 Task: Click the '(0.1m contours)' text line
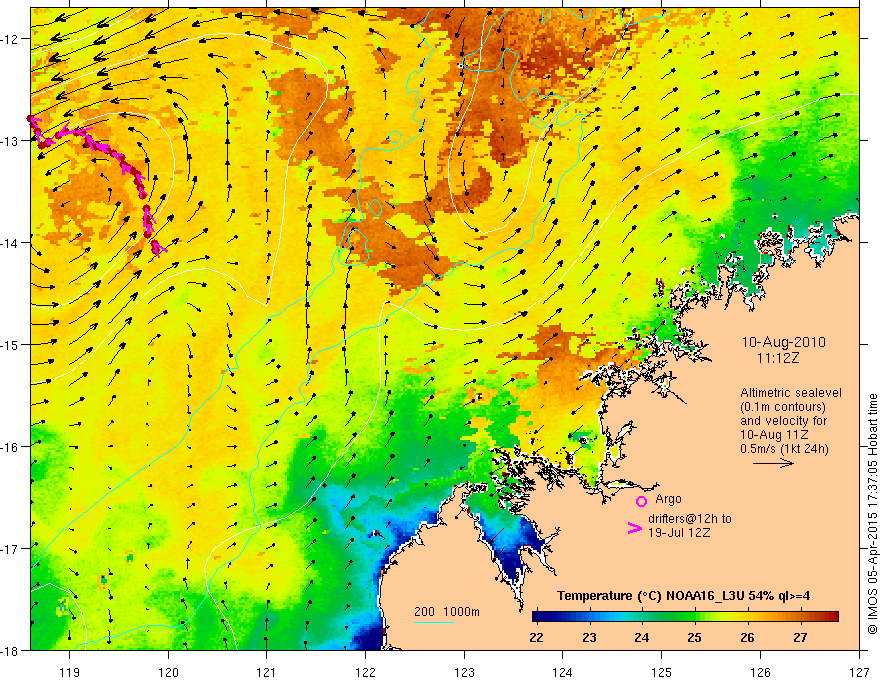783,407
